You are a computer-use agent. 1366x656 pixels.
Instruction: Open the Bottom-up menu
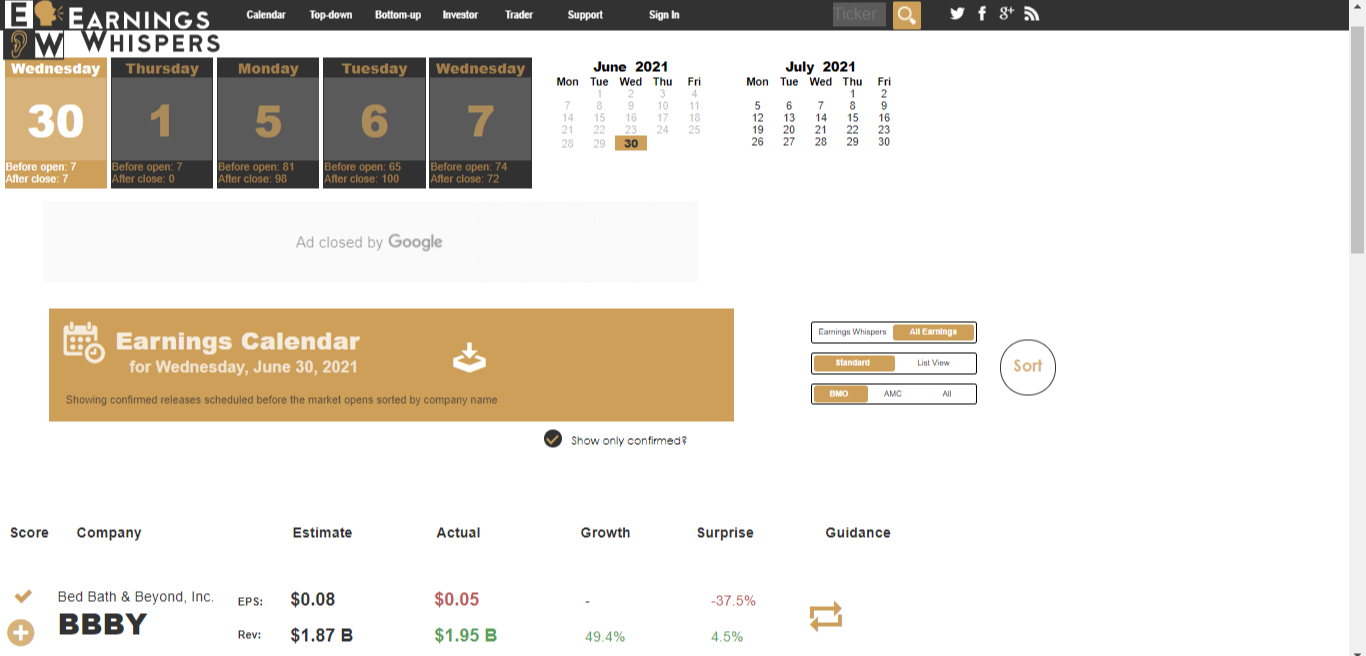398,15
